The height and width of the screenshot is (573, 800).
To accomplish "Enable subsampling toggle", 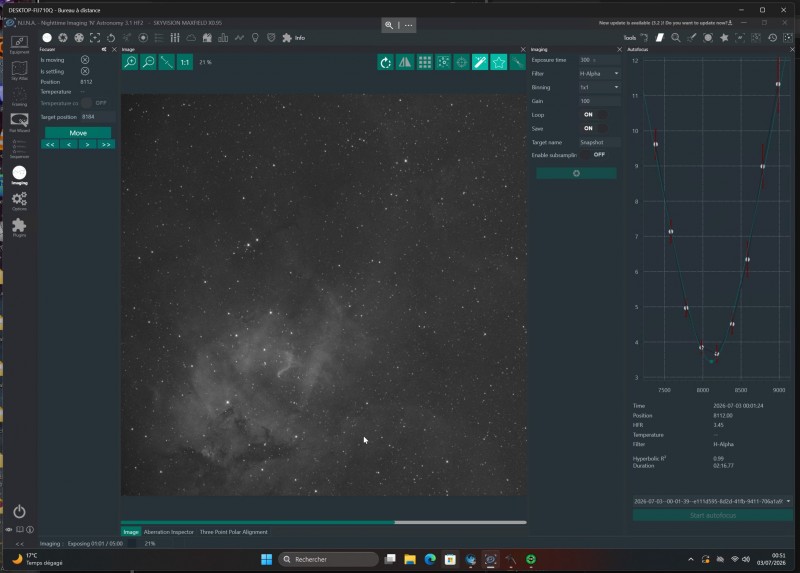I will click(593, 155).
